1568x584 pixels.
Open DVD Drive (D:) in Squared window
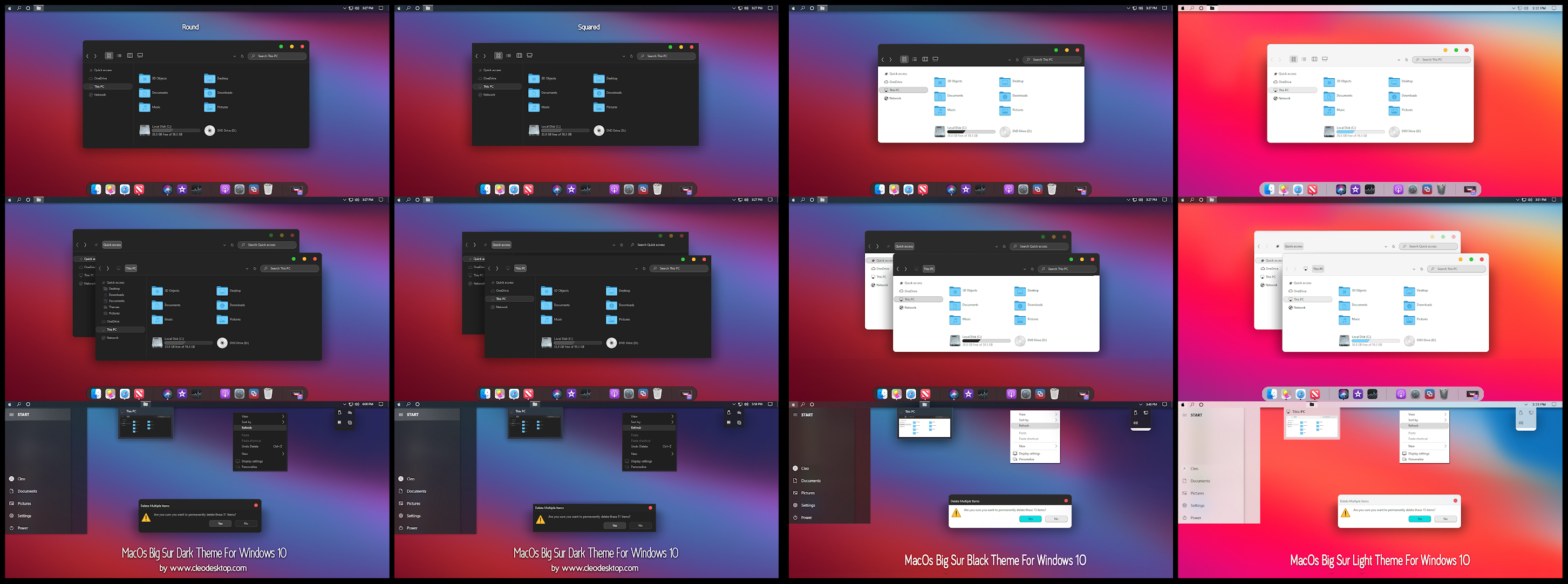[x=599, y=130]
